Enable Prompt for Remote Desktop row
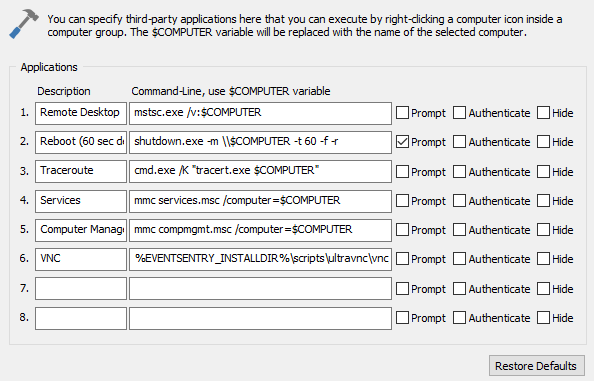 coord(402,112)
